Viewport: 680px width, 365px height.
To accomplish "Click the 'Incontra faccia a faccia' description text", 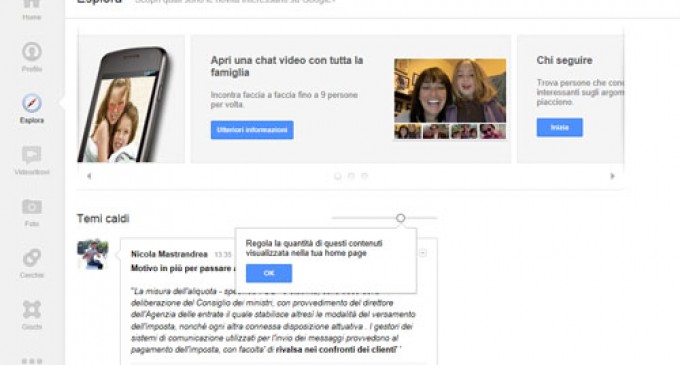I will pyautogui.click(x=284, y=100).
